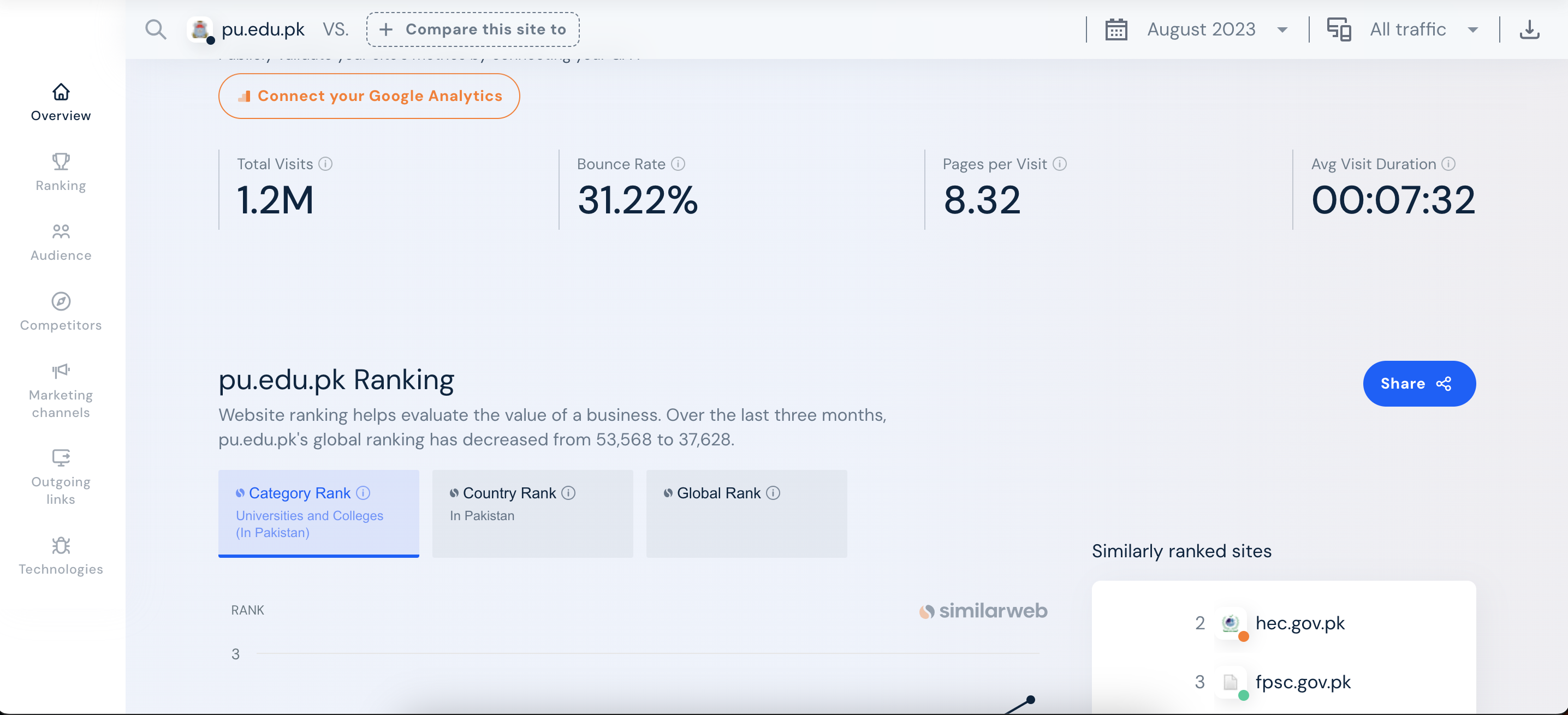The image size is (1568, 715).
Task: Click Connect your Google Analytics button
Action: coord(369,96)
